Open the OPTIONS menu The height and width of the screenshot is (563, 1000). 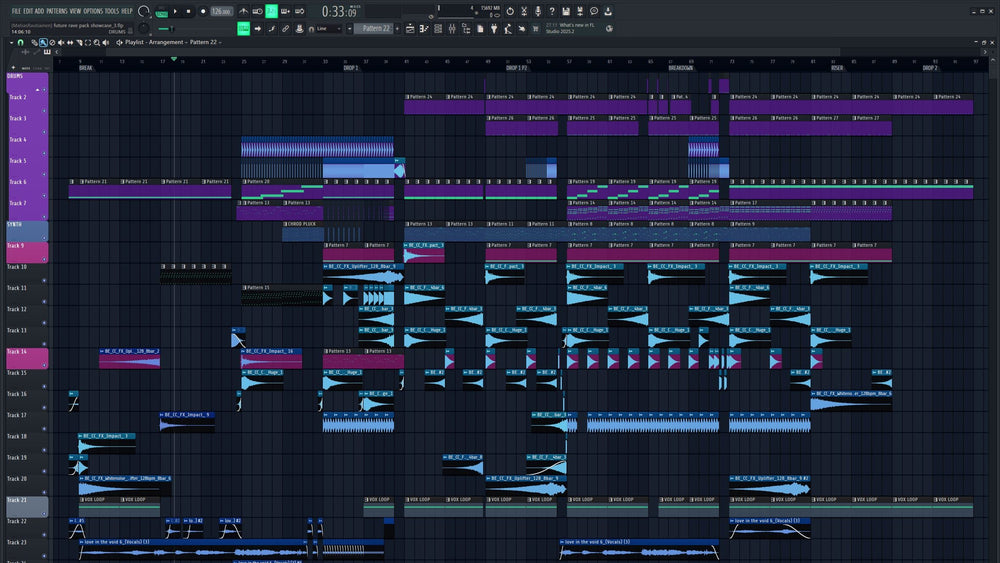[x=95, y=11]
